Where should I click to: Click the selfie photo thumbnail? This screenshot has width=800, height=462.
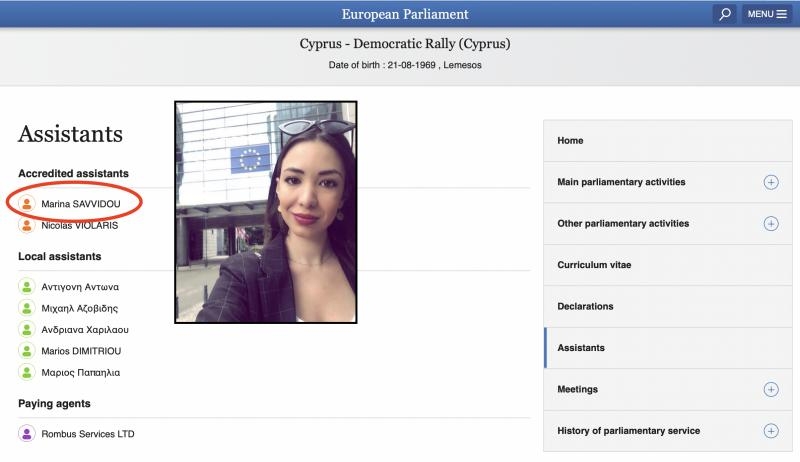(x=266, y=212)
